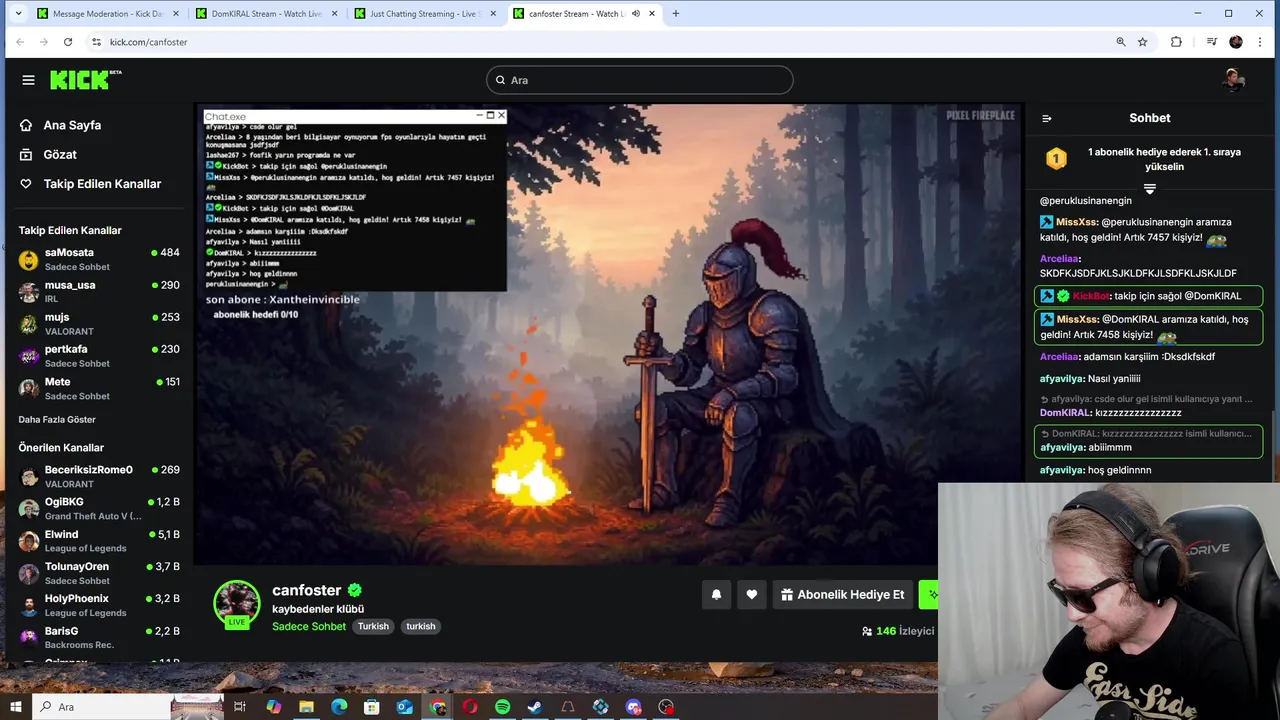This screenshot has width=1280, height=720.
Task: Open BeceriksizRome0 recommended channel
Action: 98,476
